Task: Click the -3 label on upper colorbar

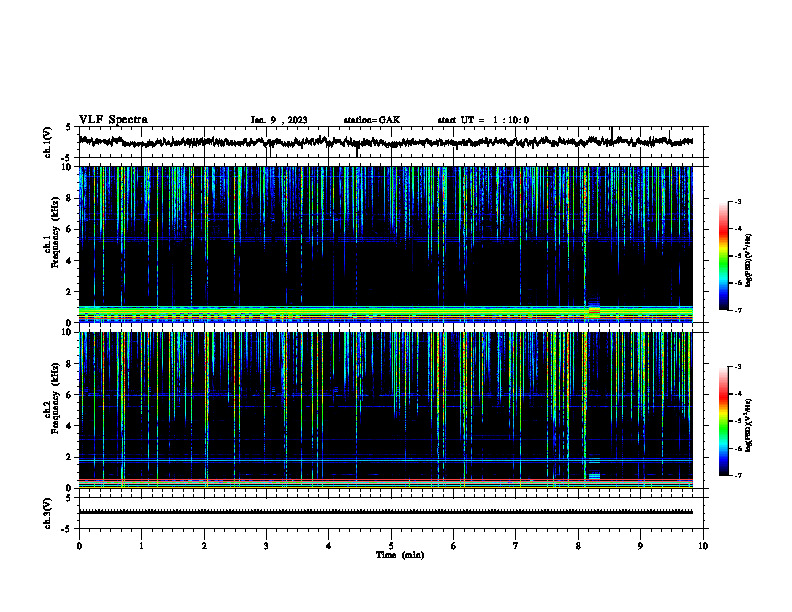Action: (739, 201)
